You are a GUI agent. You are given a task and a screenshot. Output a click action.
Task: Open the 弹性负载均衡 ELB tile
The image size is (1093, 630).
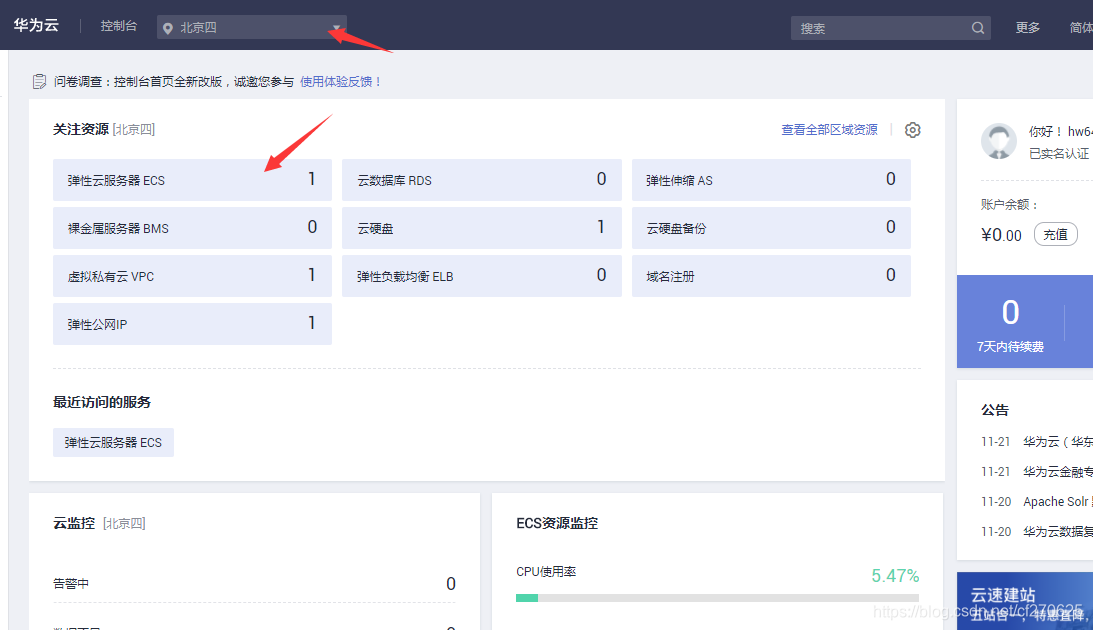coord(482,276)
